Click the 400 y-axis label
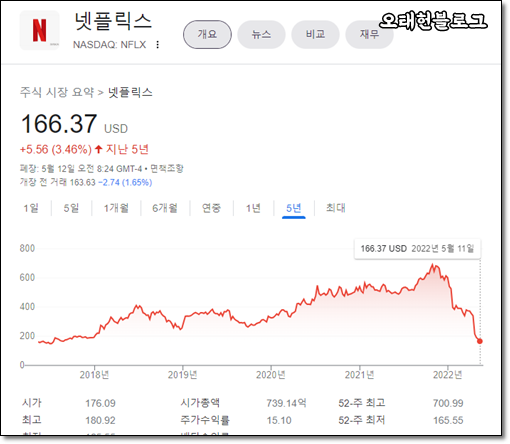Image resolution: width=510 pixels, height=444 pixels. [x=27, y=307]
